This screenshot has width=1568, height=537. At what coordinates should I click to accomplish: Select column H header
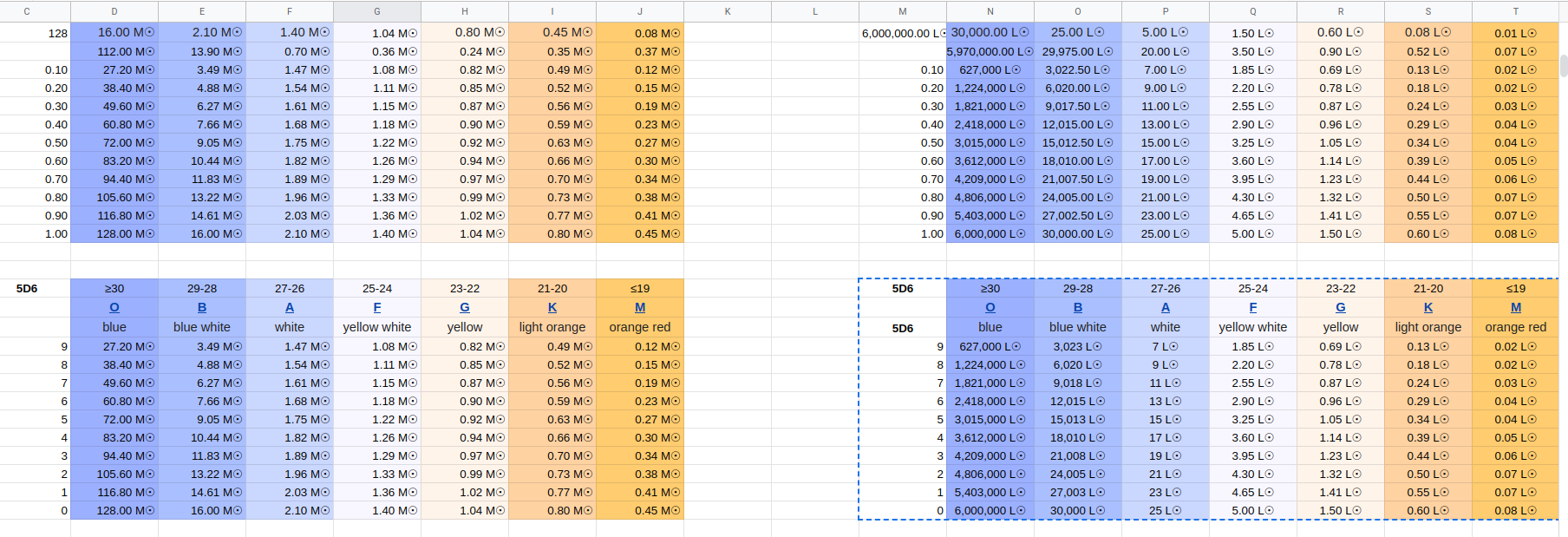[465, 11]
